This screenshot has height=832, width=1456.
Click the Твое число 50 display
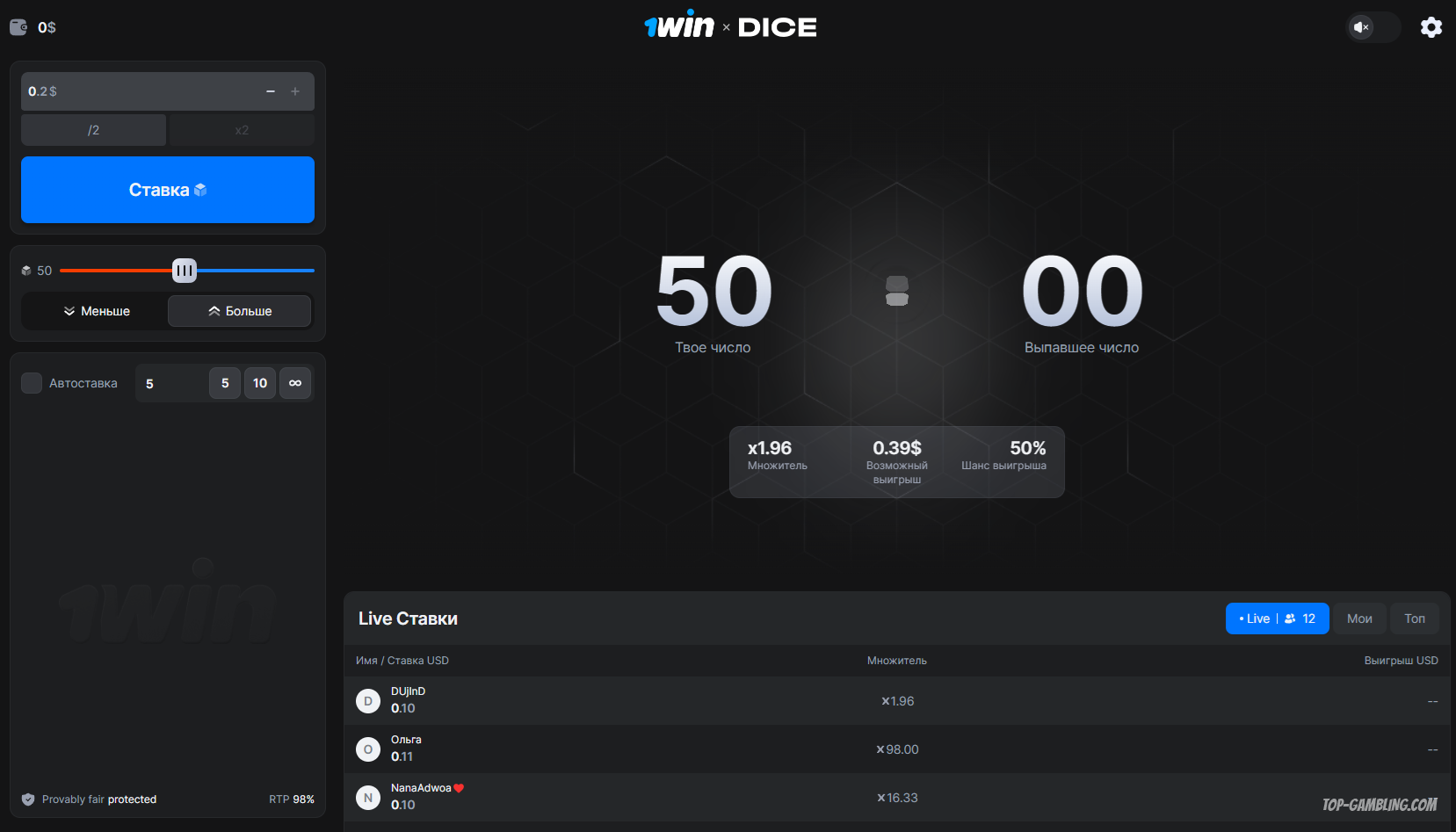click(714, 291)
